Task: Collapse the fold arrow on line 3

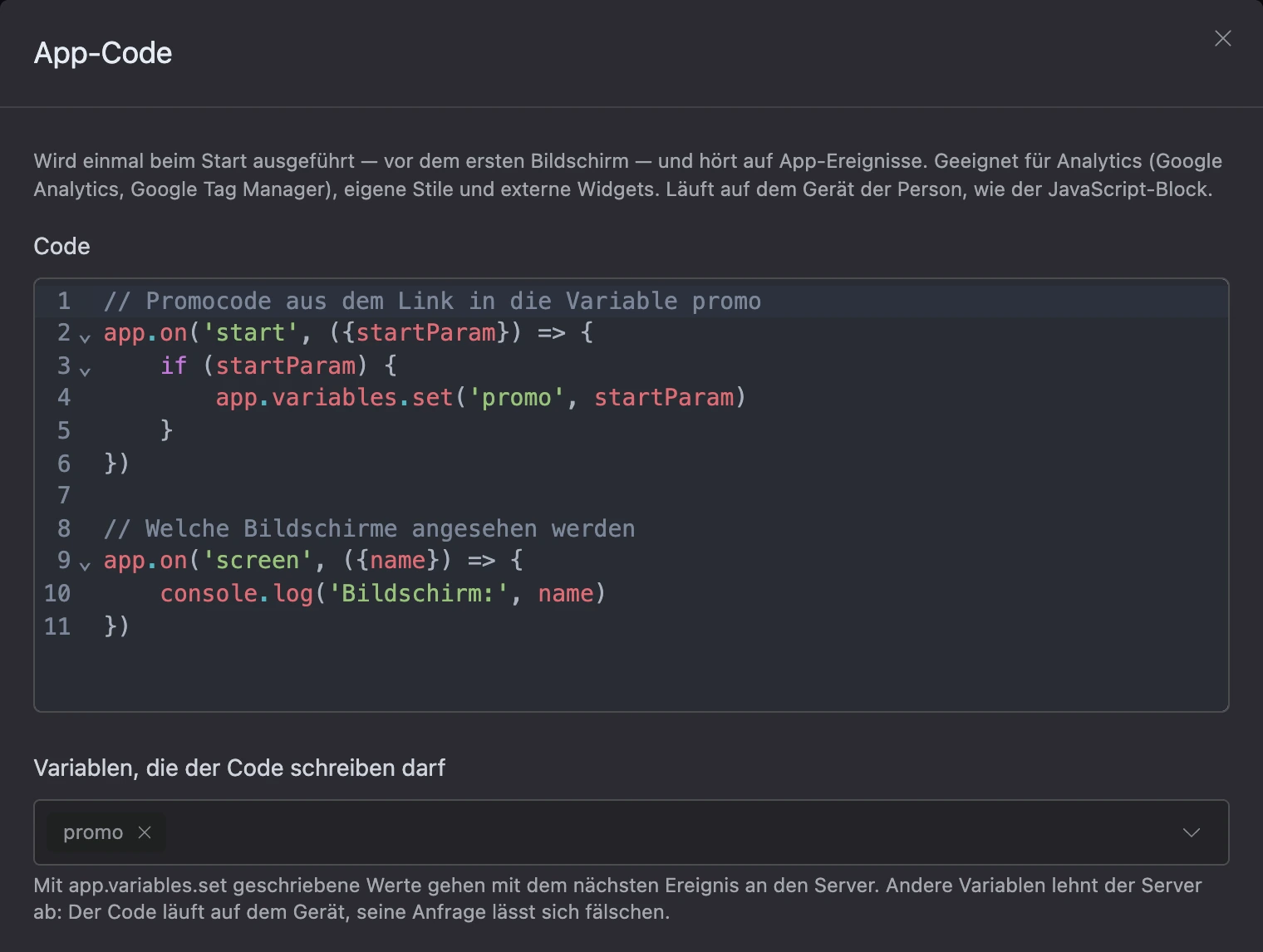Action: coord(85,370)
